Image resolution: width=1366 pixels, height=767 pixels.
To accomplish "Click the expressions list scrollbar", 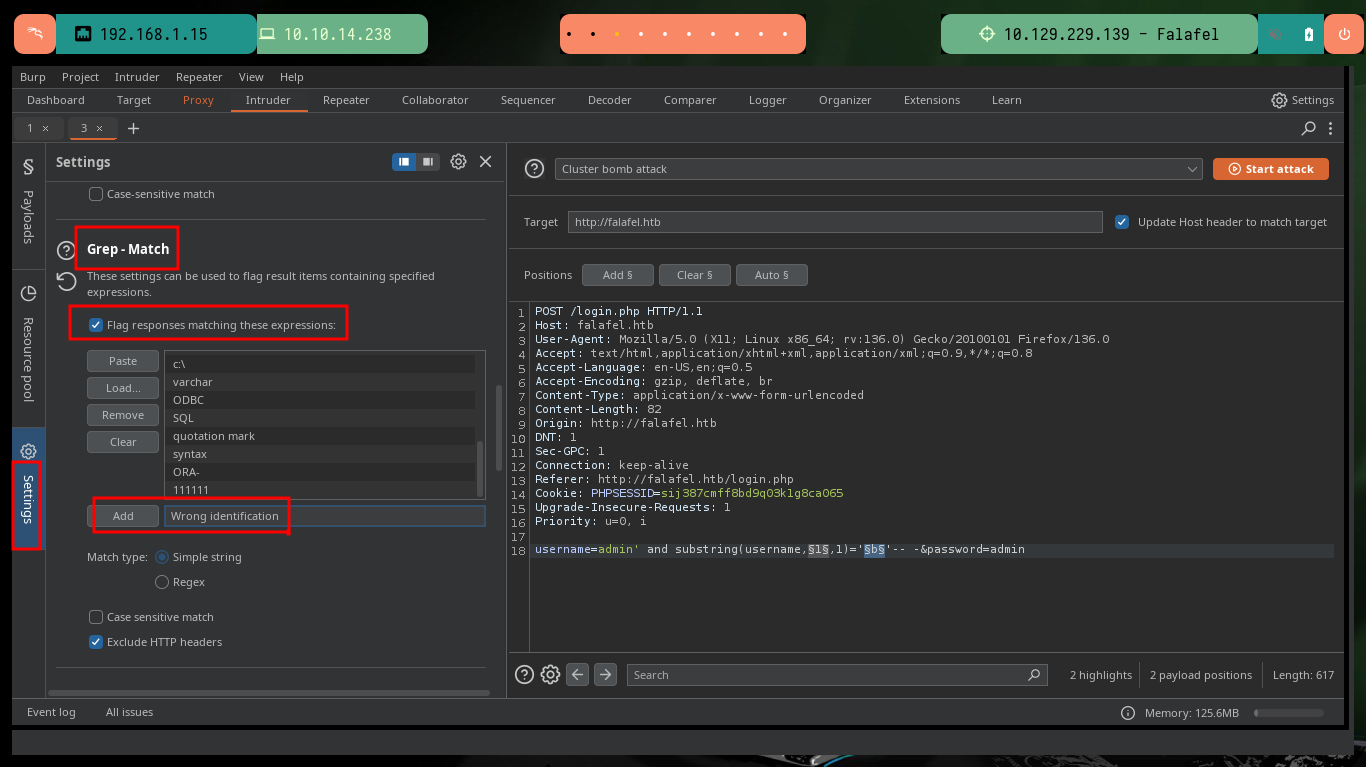I will click(x=480, y=469).
